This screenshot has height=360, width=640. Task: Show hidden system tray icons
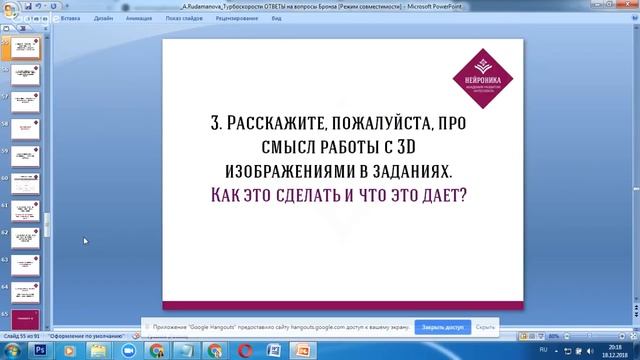coord(556,351)
